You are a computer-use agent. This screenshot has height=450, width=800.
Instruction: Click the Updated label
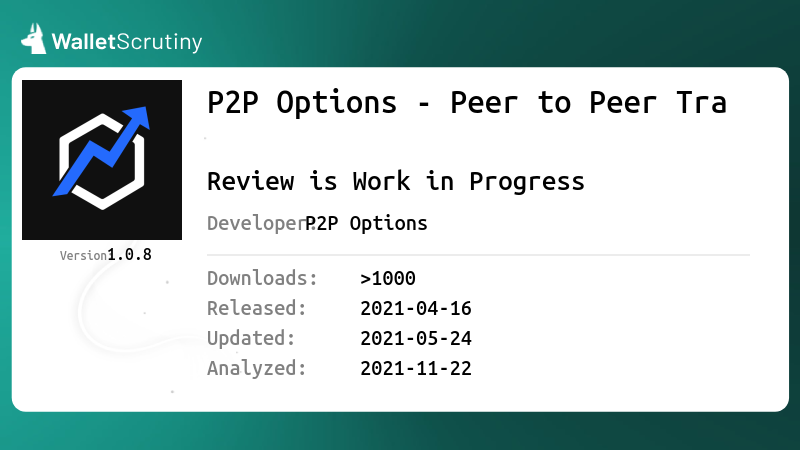251,339
